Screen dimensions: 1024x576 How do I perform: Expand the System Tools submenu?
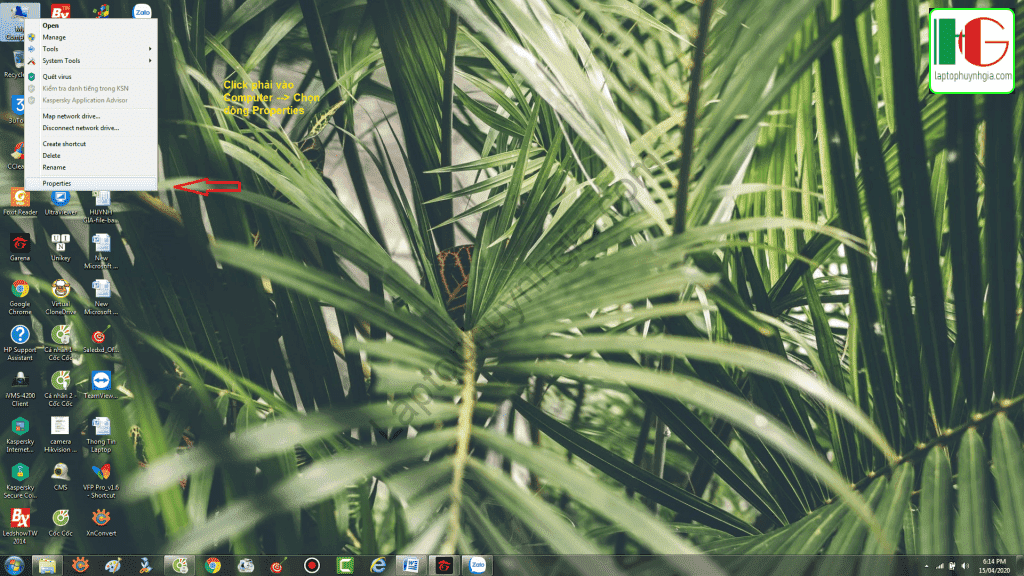click(x=63, y=60)
